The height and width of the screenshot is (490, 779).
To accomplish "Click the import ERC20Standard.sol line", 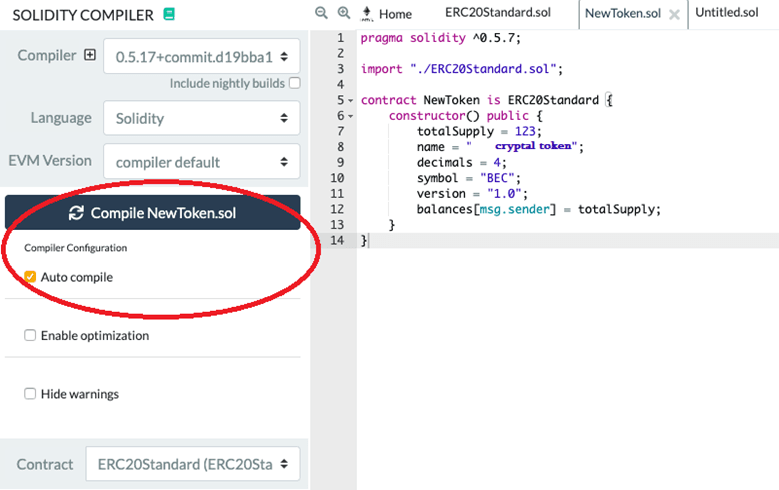I will (462, 69).
